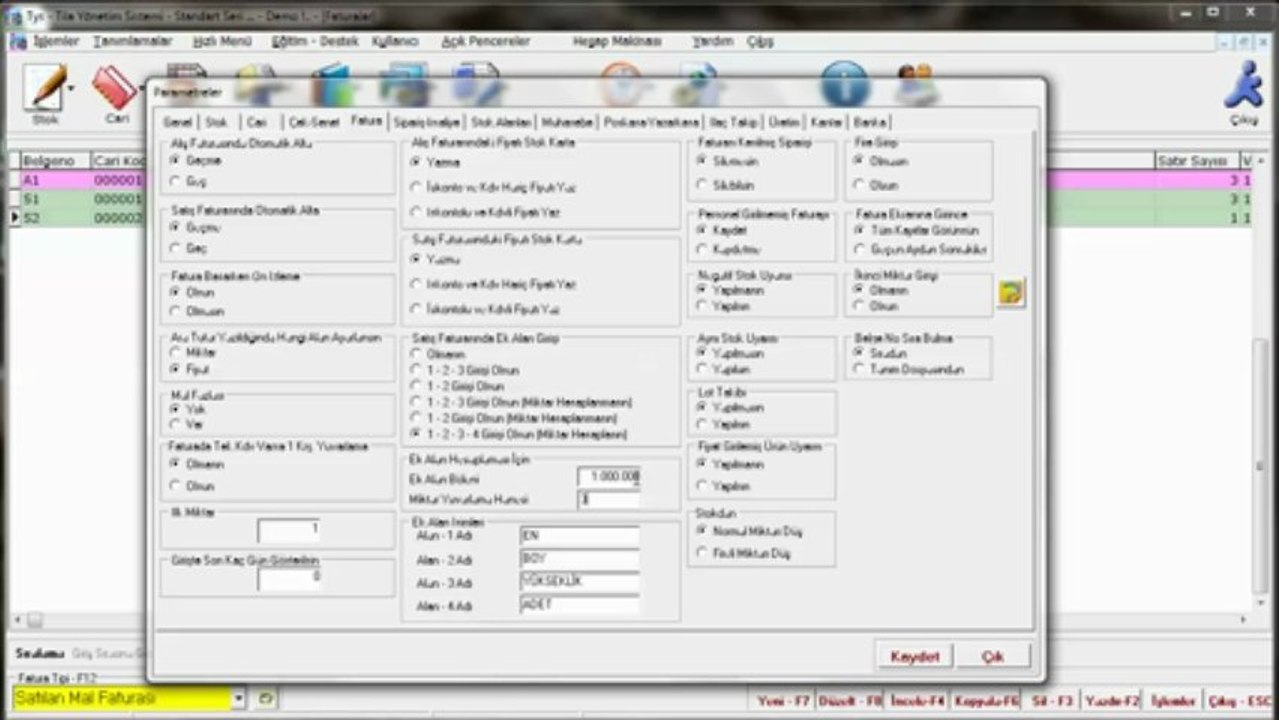Select Olsun under Fire Girişi

pyautogui.click(x=860, y=185)
